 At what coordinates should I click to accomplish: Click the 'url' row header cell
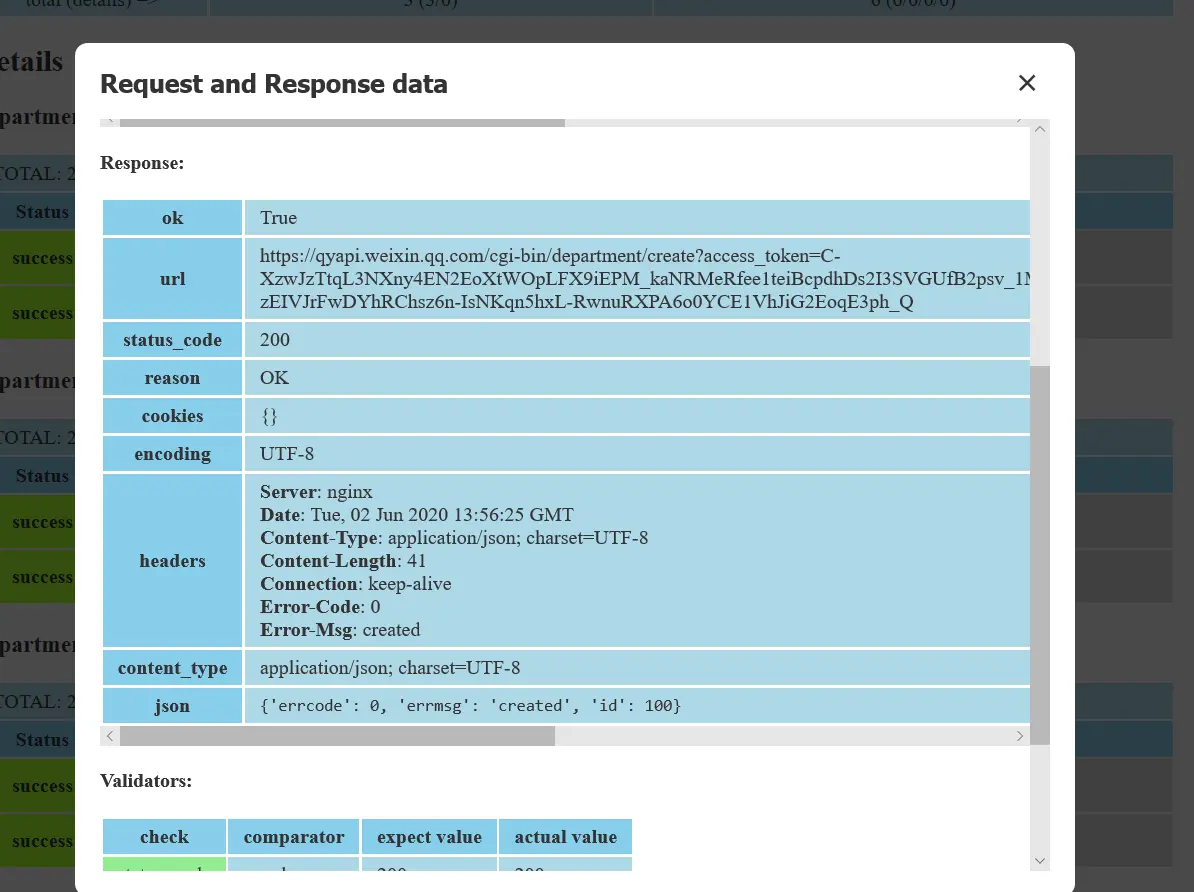pyautogui.click(x=172, y=279)
